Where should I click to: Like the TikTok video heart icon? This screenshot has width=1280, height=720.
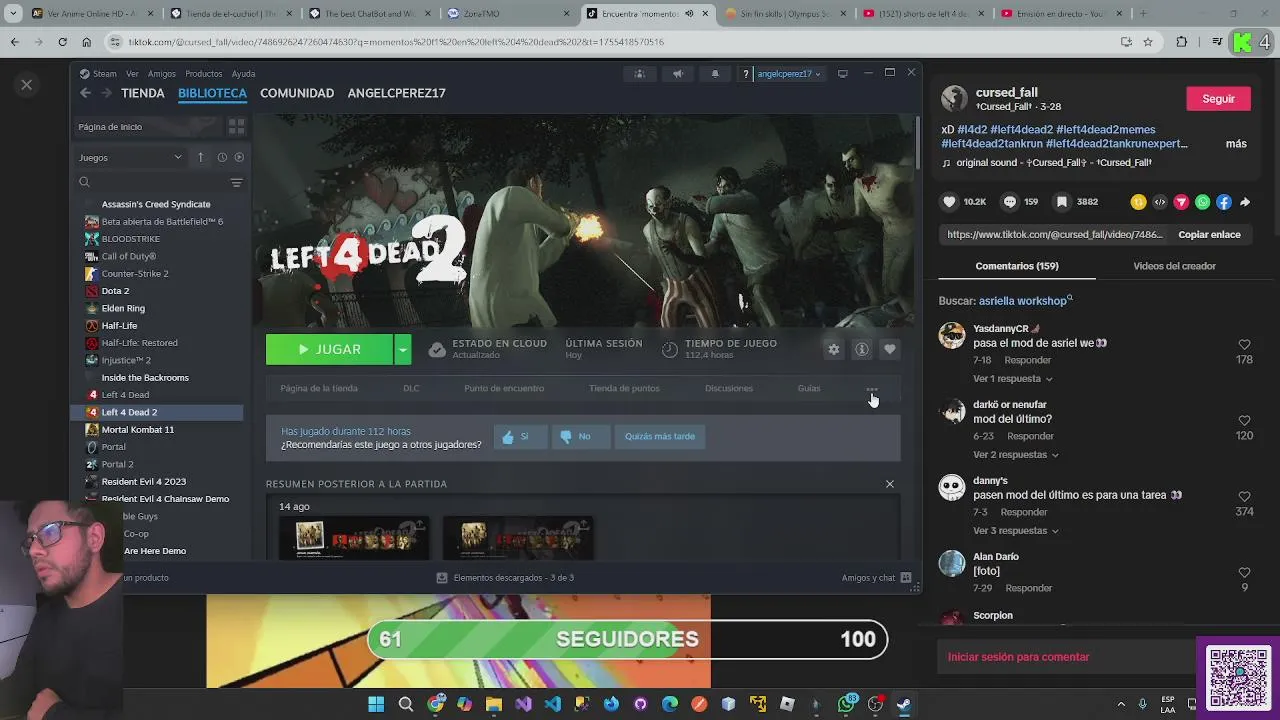click(x=949, y=202)
